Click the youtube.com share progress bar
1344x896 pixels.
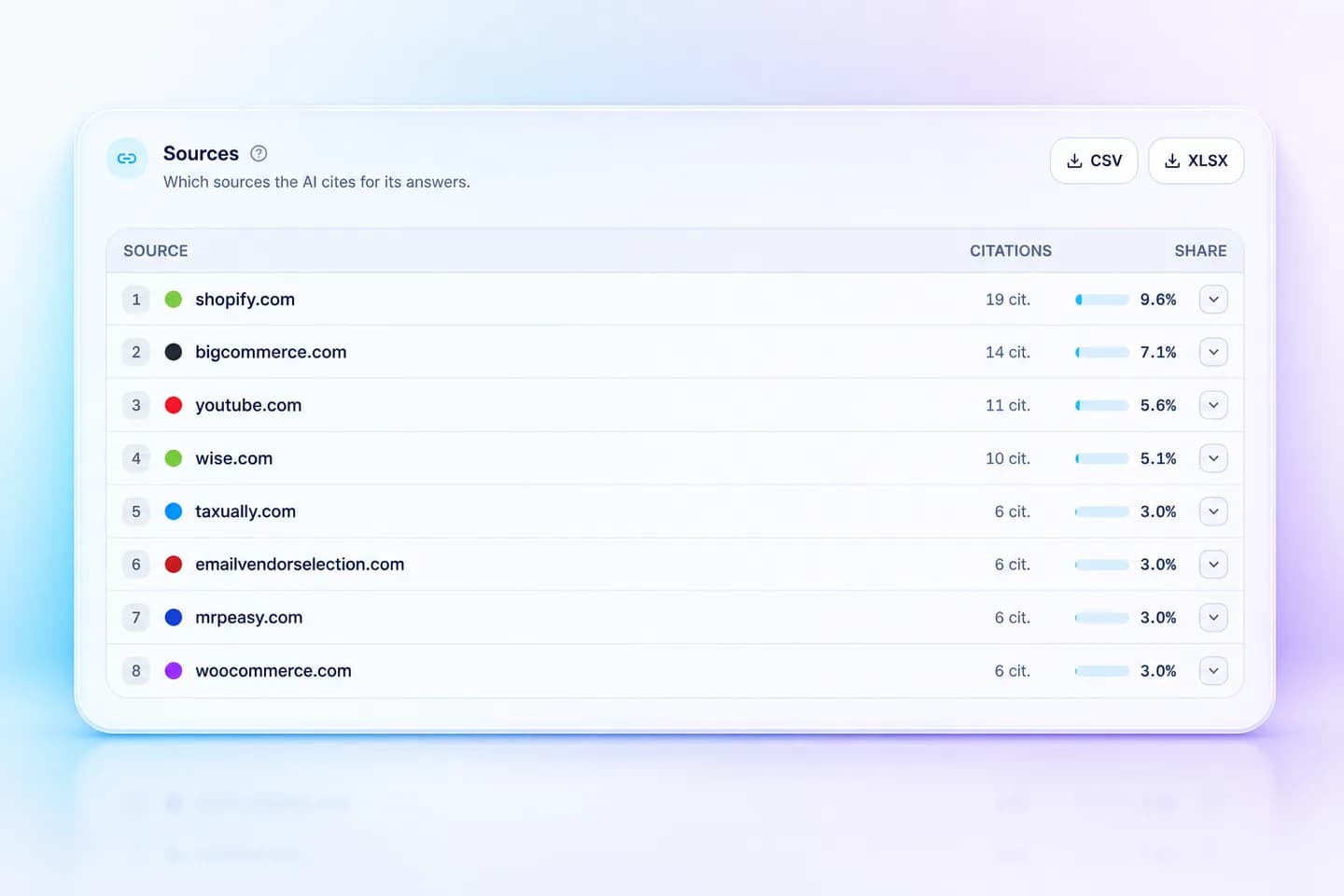click(1102, 405)
